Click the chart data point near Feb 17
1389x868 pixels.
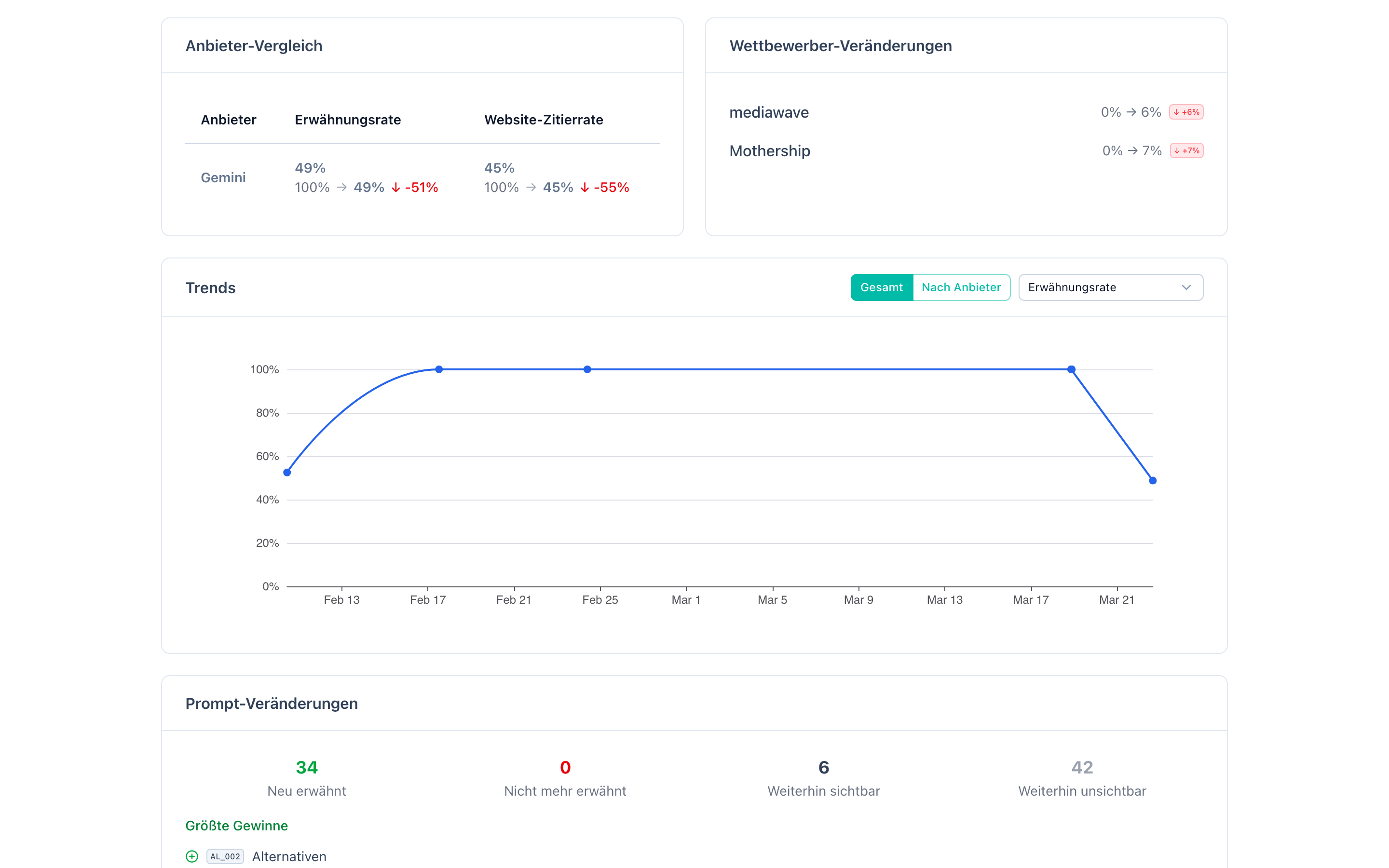click(x=438, y=369)
